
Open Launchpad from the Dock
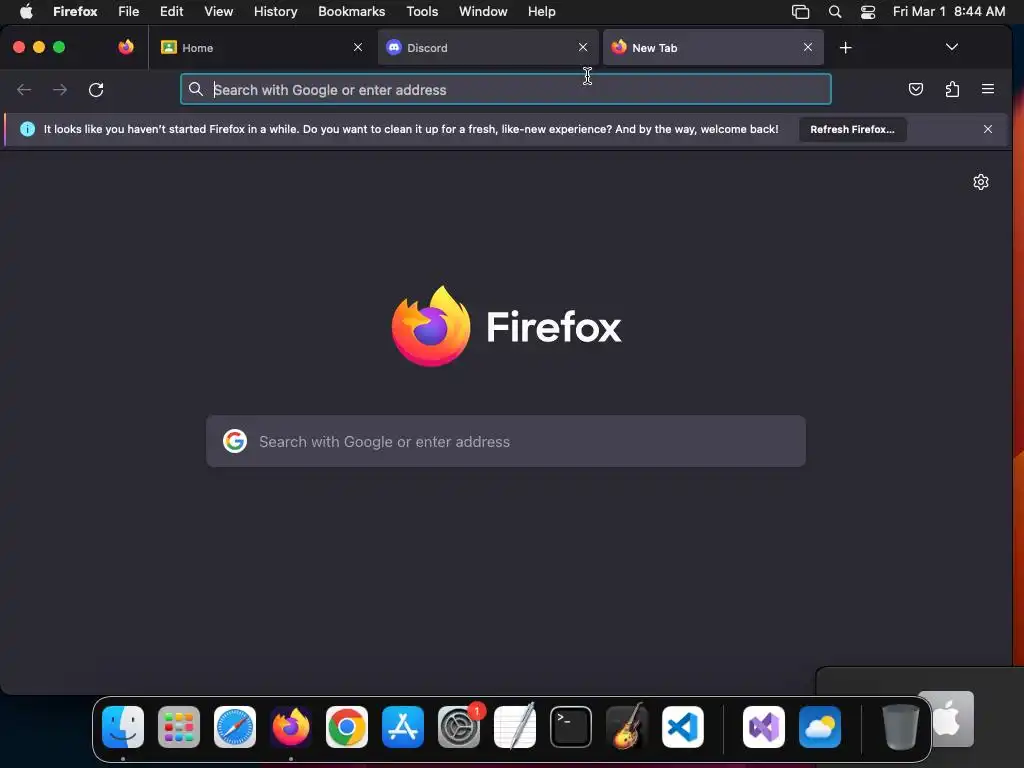pos(179,726)
